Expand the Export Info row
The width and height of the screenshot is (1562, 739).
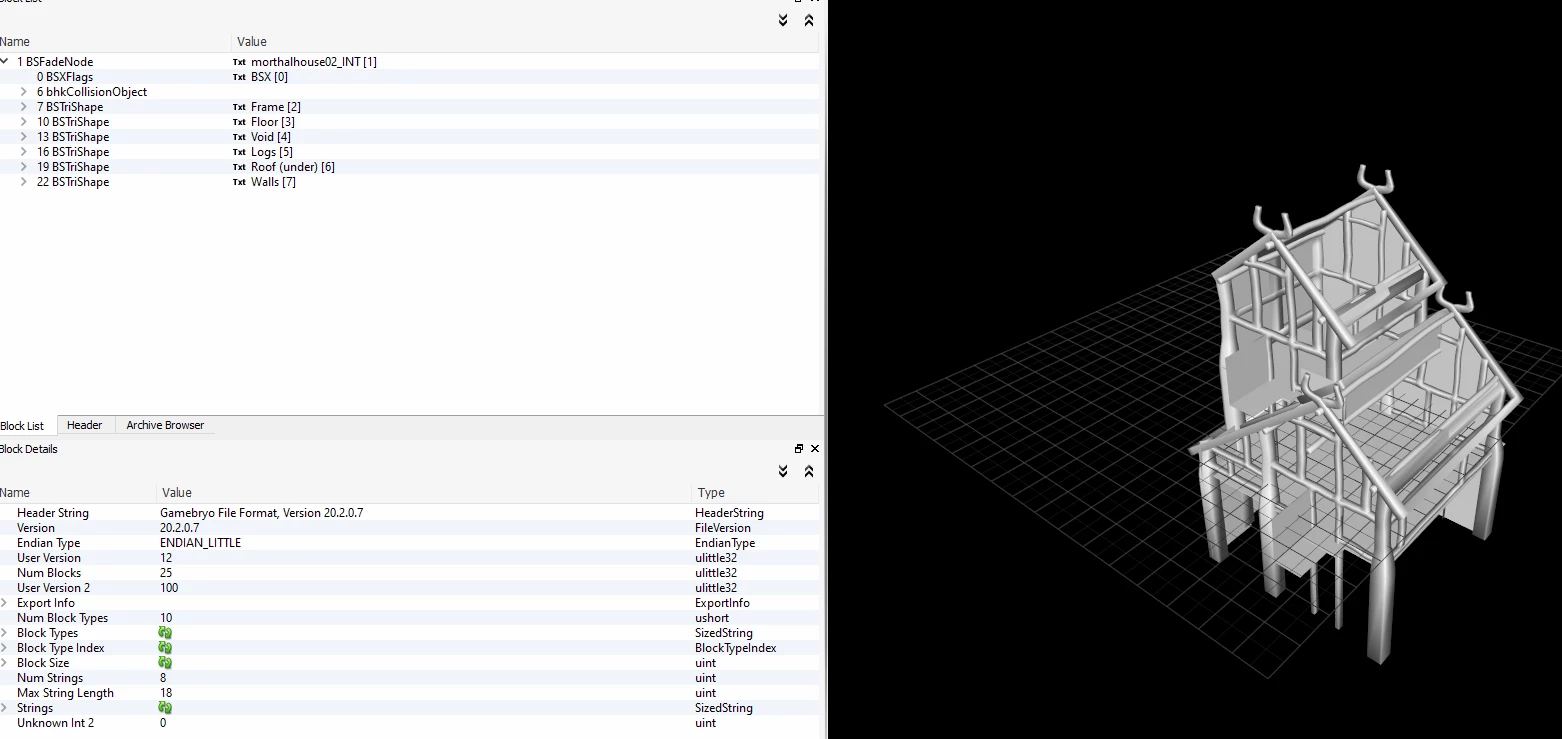point(5,603)
